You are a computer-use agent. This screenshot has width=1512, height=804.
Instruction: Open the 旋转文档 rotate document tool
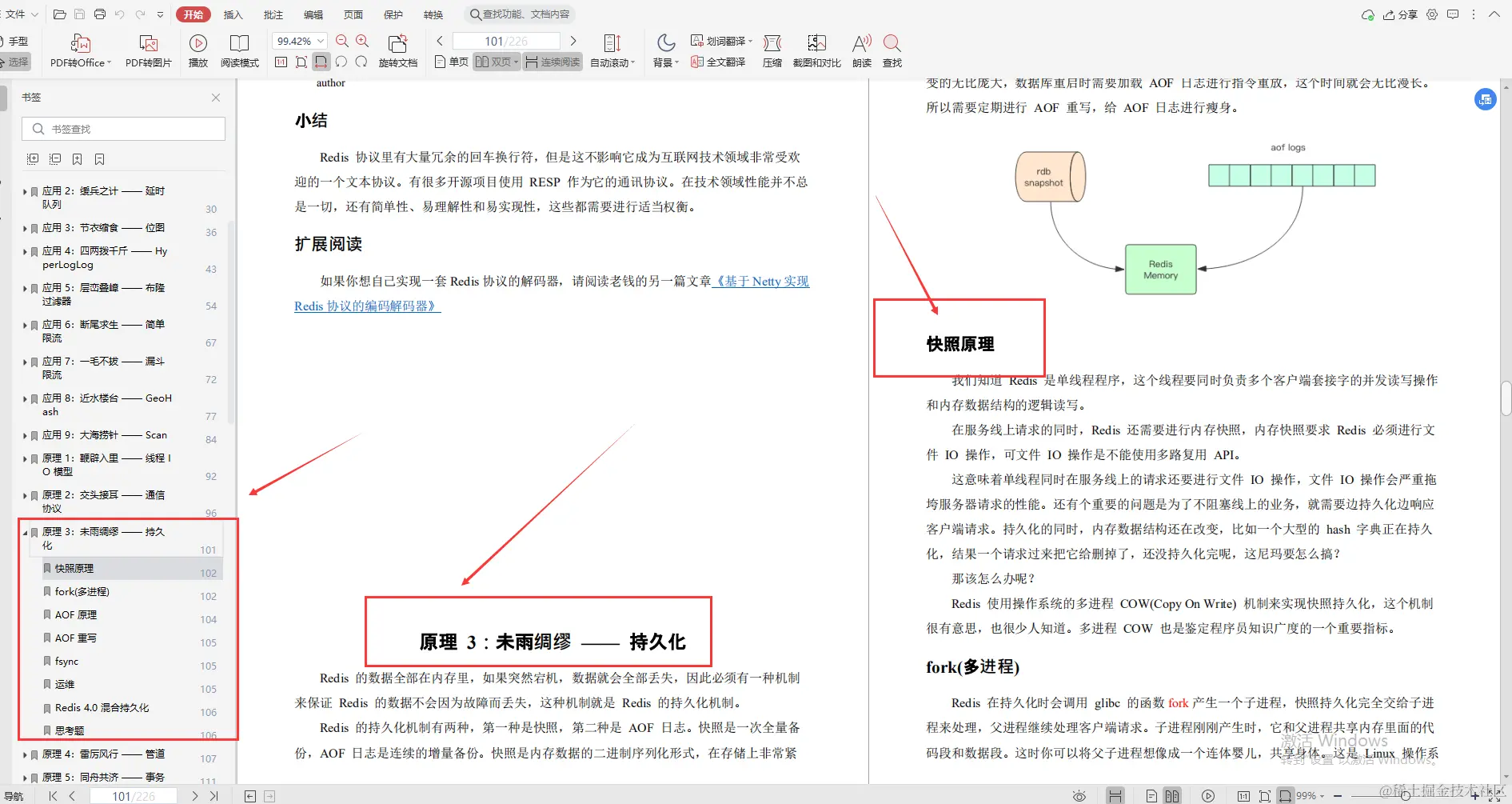pos(397,50)
